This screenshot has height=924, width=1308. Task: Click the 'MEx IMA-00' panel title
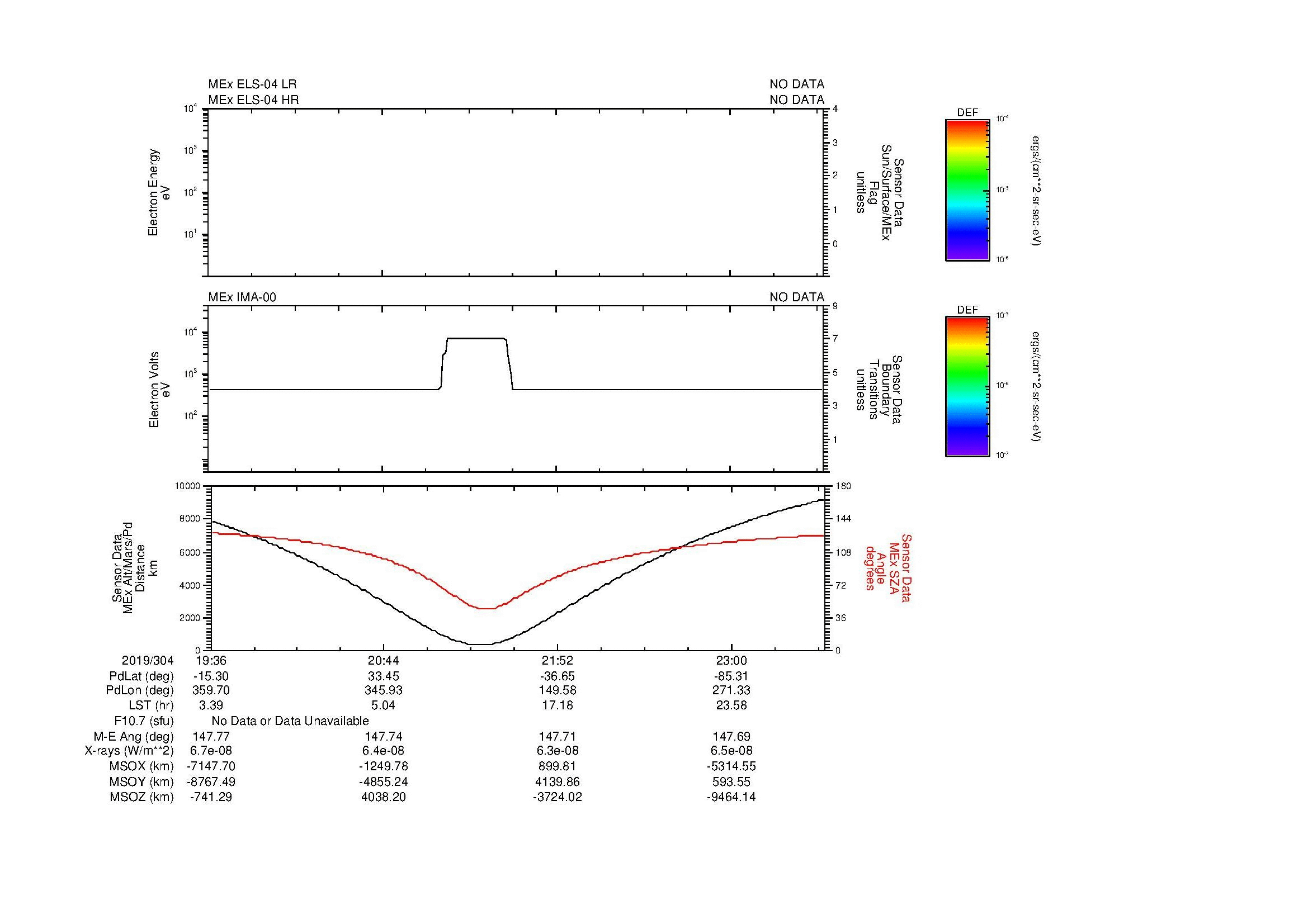[242, 297]
